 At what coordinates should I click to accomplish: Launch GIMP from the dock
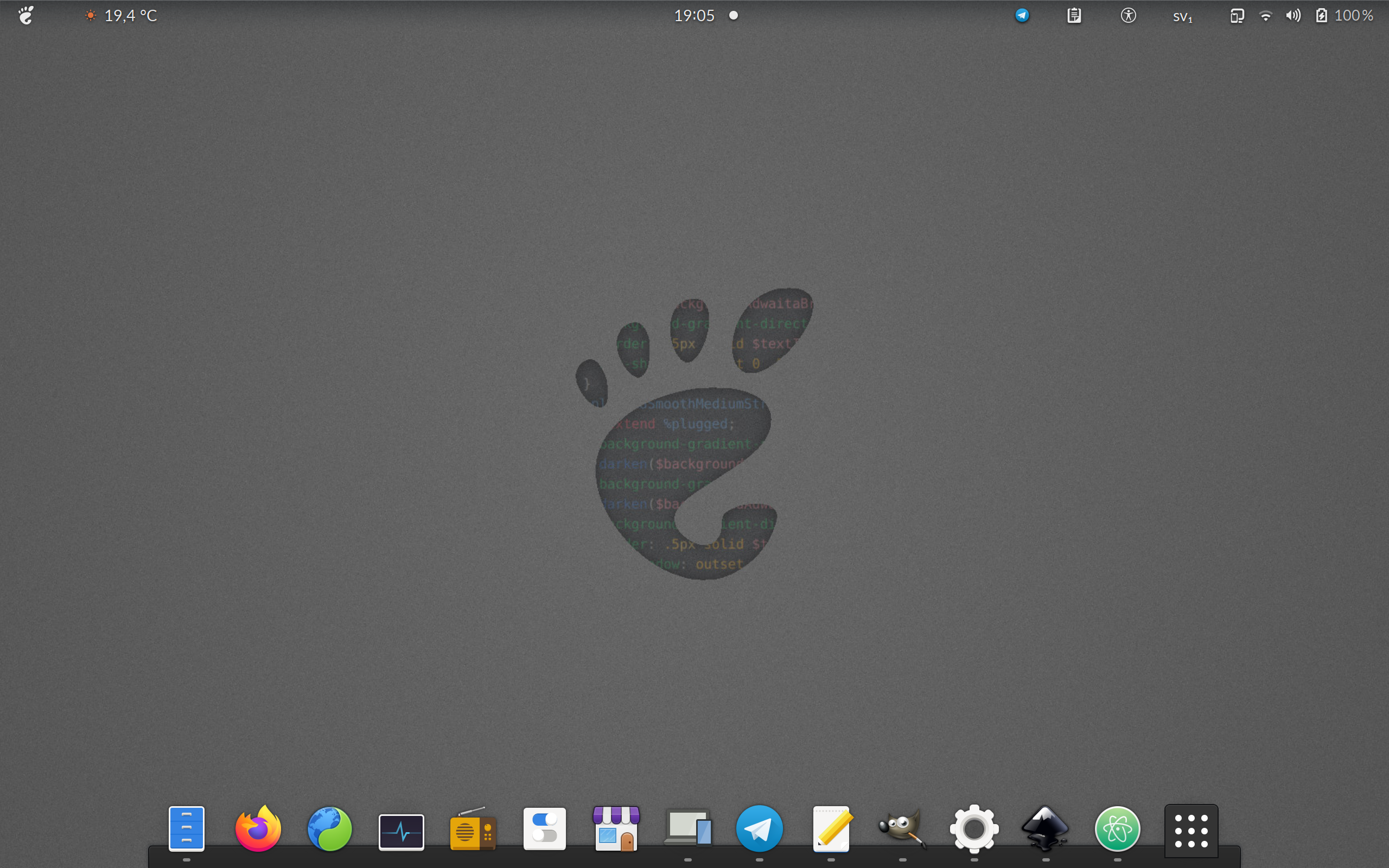coord(903,828)
